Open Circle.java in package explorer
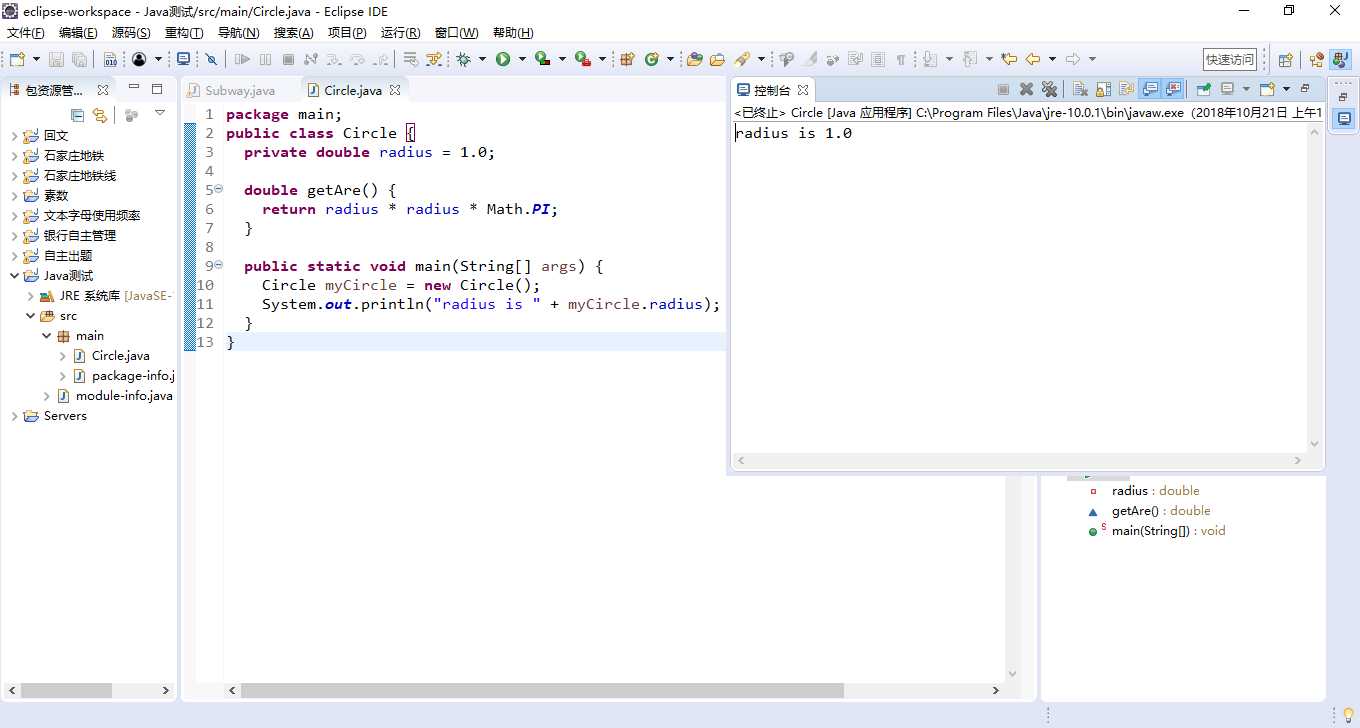Viewport: 1360px width, 728px height. click(x=120, y=356)
